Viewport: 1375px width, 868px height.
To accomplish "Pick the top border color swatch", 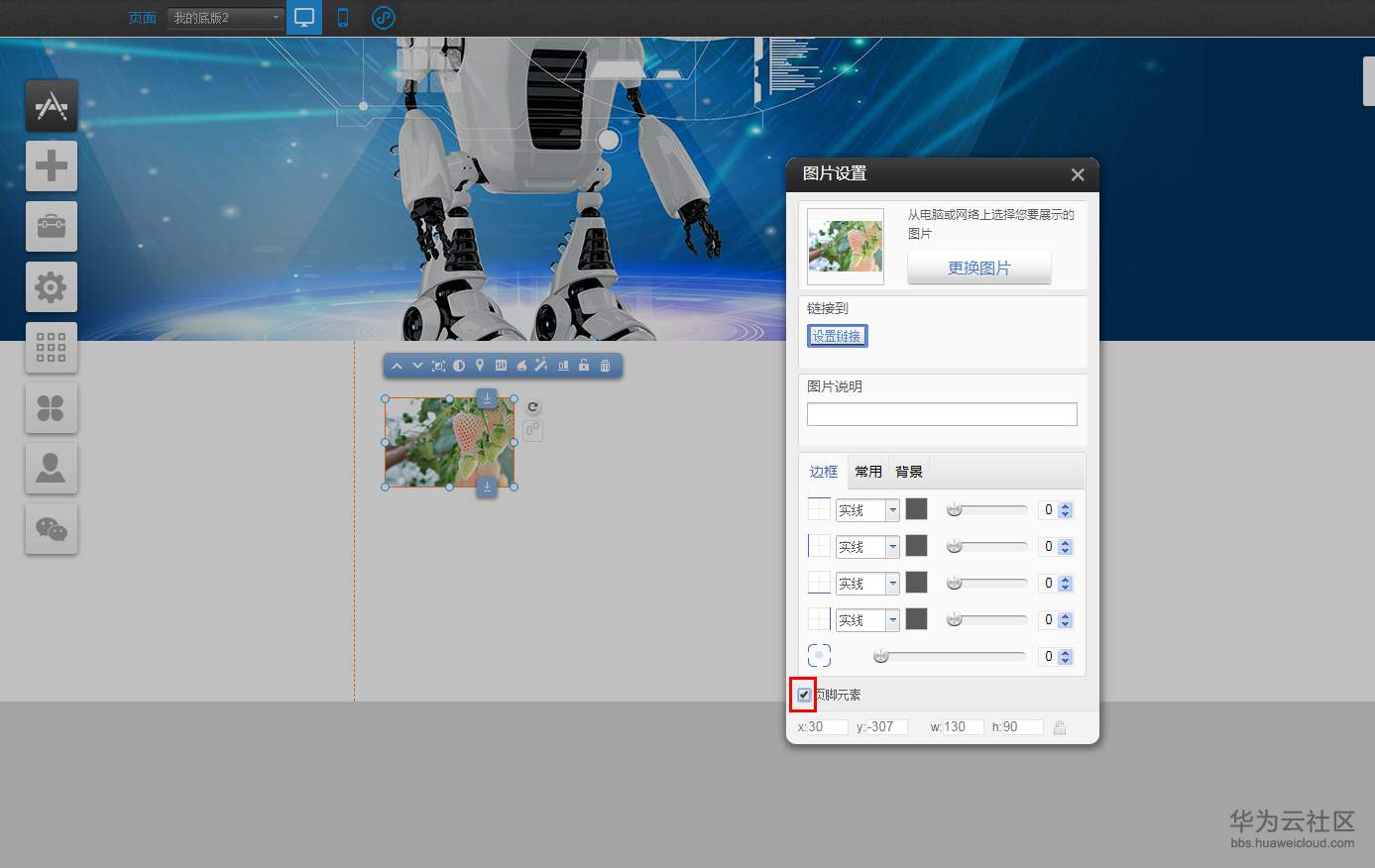I will 917,509.
